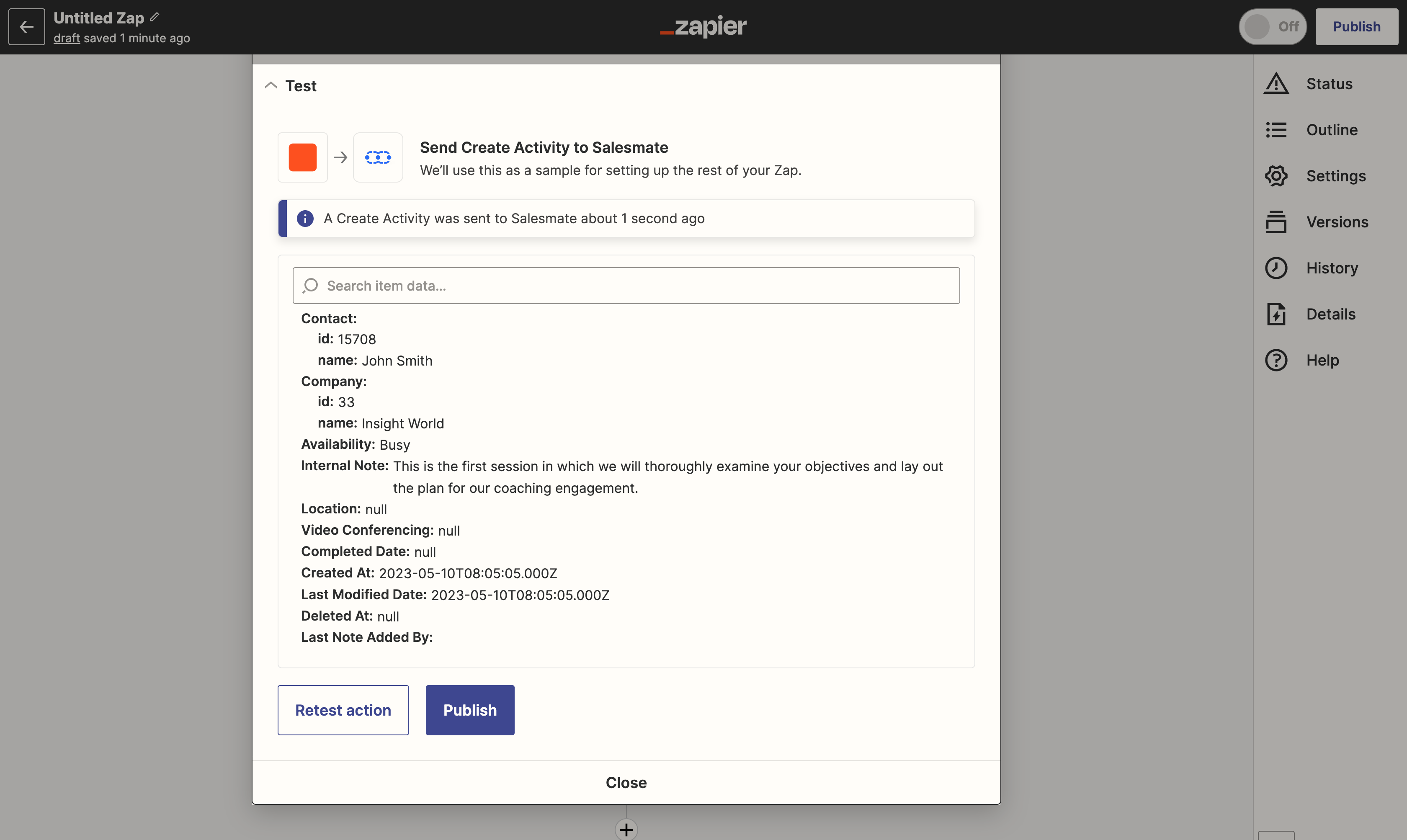Click the Salesmate app icon
This screenshot has height=840, width=1407.
[378, 157]
